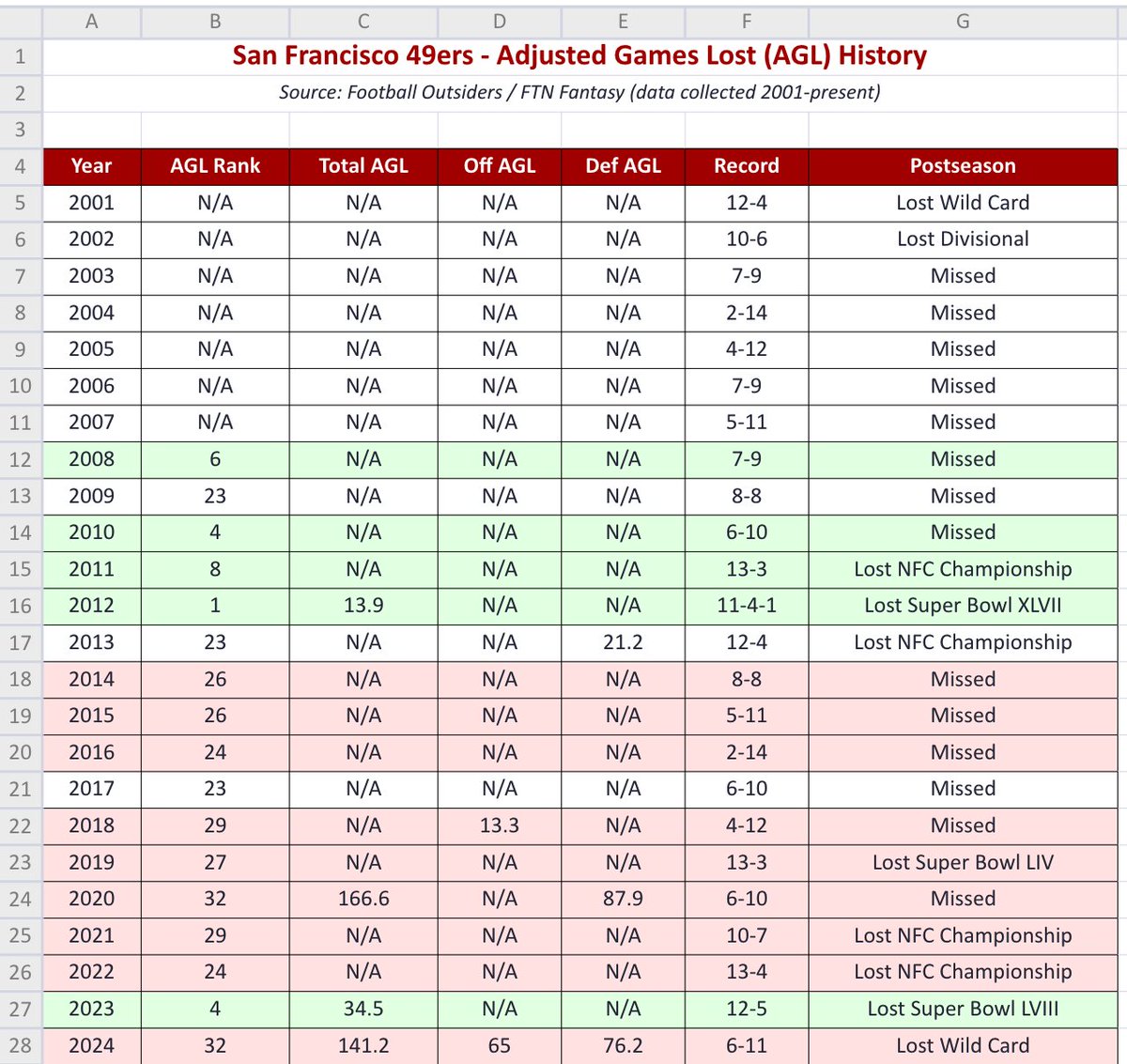Click the 2013 year cell

click(91, 642)
